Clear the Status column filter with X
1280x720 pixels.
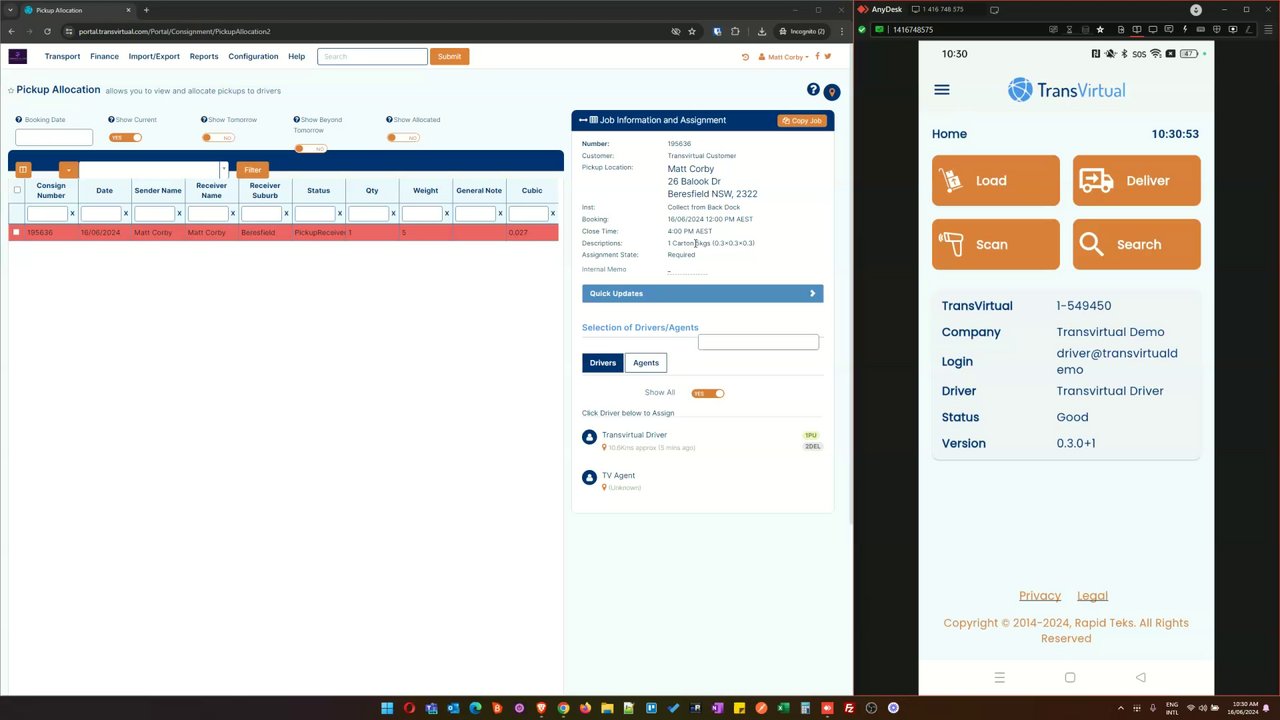pos(339,213)
